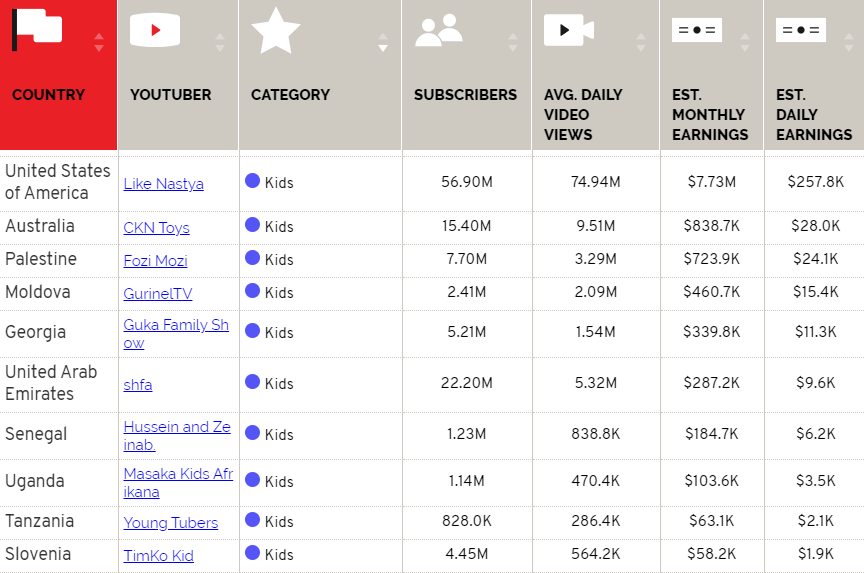This screenshot has height=573, width=864.
Task: Click the CATEGORY column header label
Action: (x=290, y=95)
